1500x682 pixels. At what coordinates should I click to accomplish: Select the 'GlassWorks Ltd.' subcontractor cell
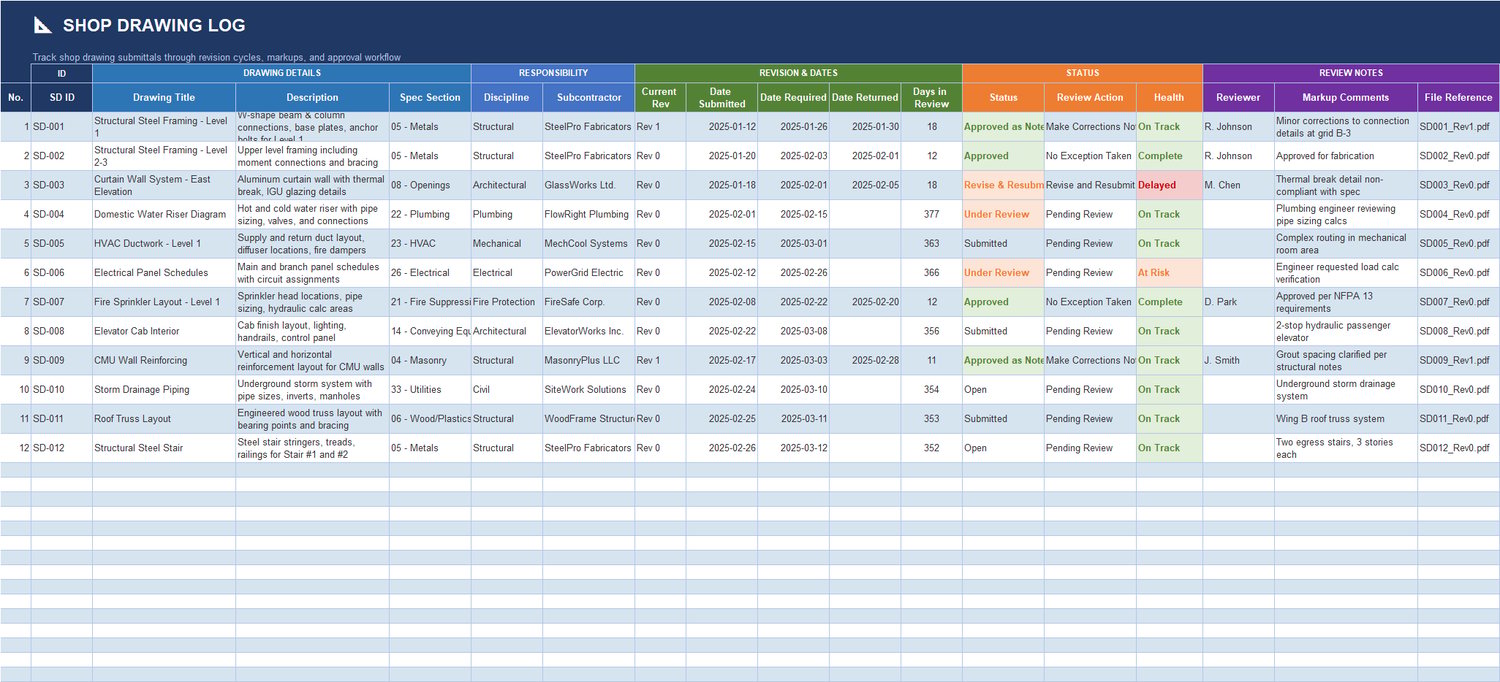coord(589,185)
